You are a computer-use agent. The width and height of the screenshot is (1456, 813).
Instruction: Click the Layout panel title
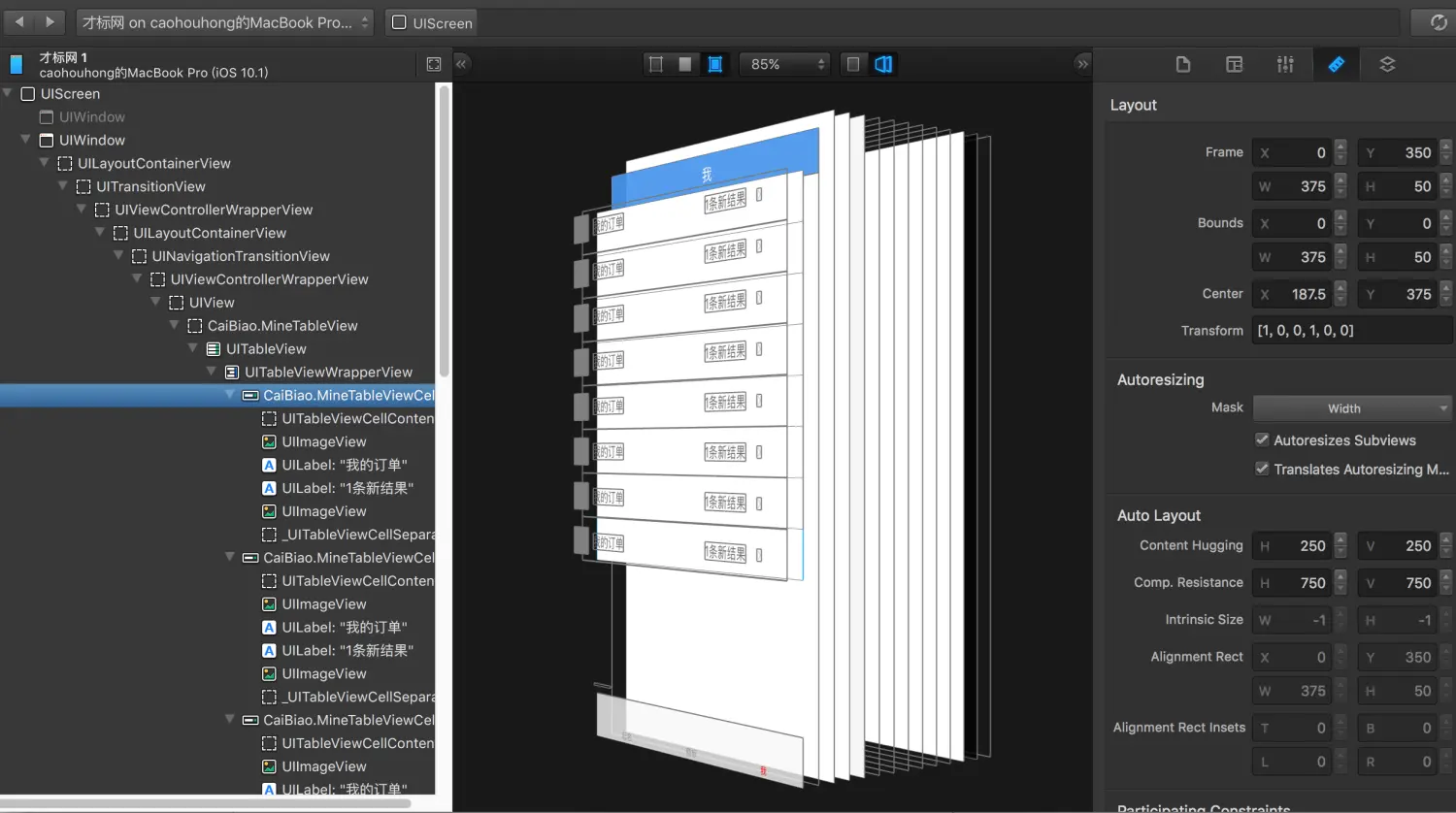(1134, 105)
